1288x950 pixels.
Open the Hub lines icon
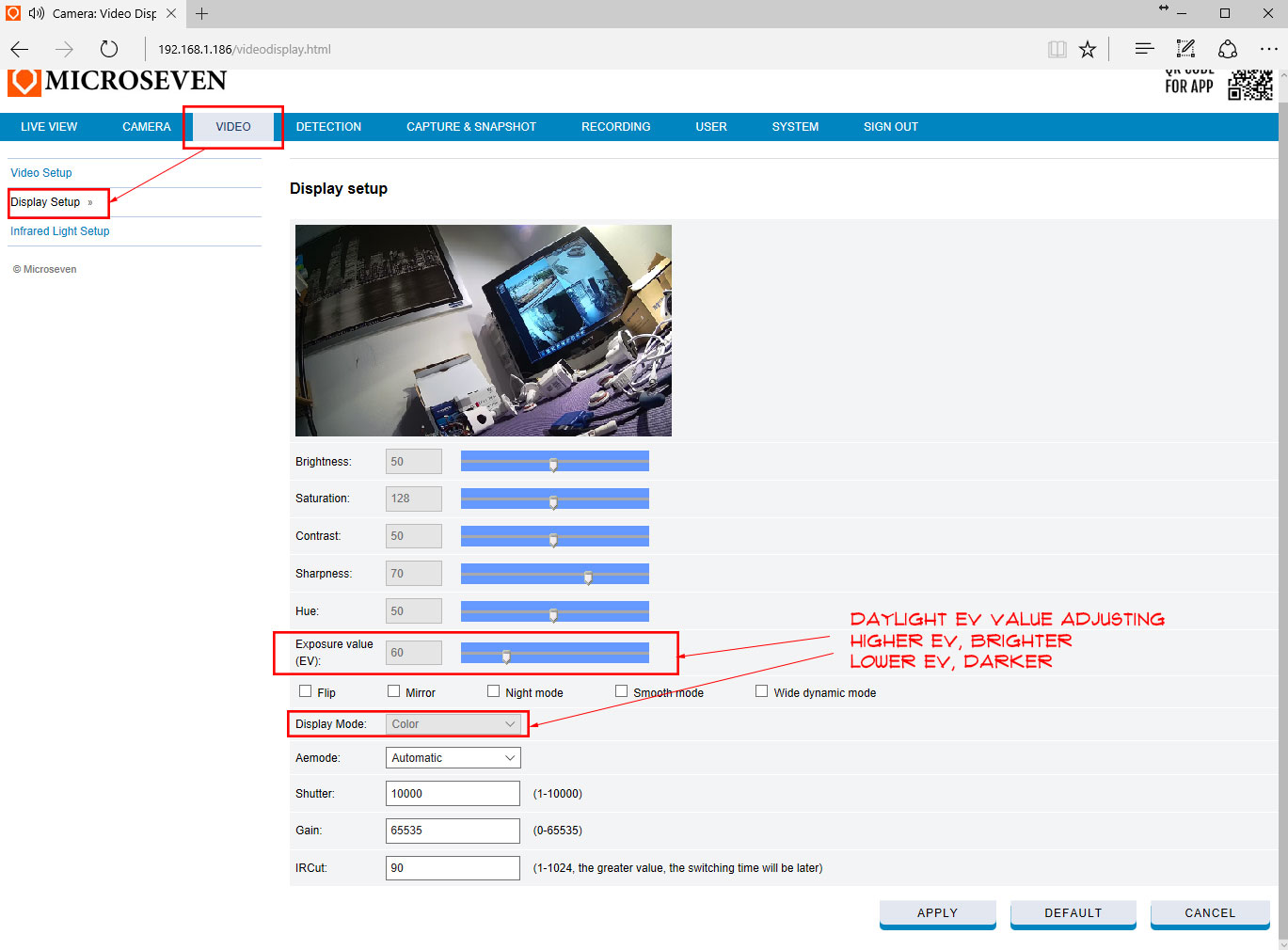click(1144, 49)
